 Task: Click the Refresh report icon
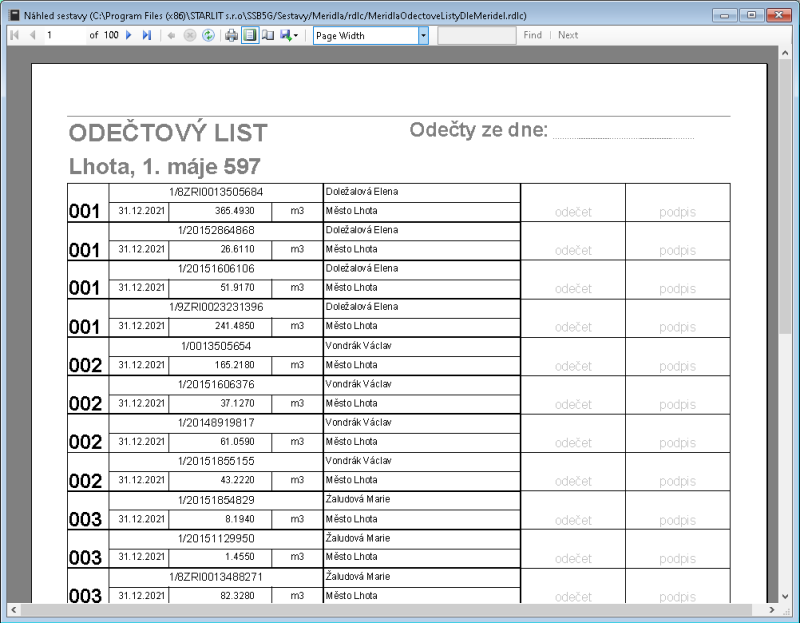tap(208, 34)
